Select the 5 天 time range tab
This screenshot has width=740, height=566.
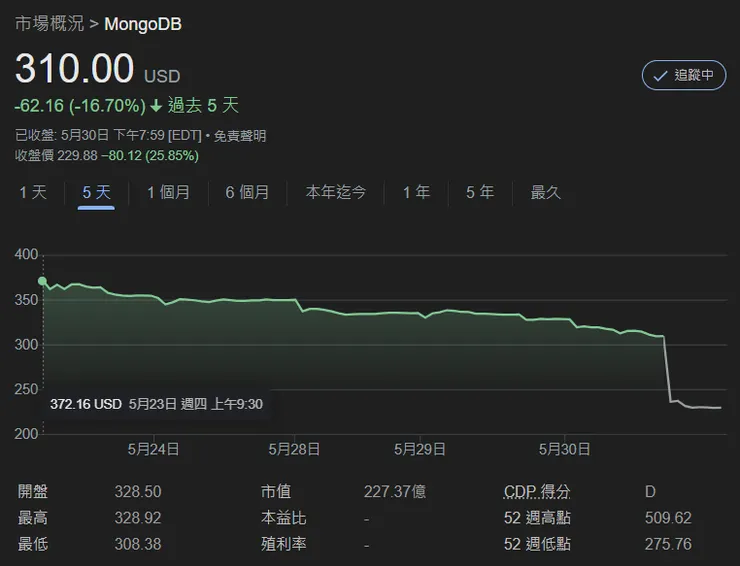(96, 192)
